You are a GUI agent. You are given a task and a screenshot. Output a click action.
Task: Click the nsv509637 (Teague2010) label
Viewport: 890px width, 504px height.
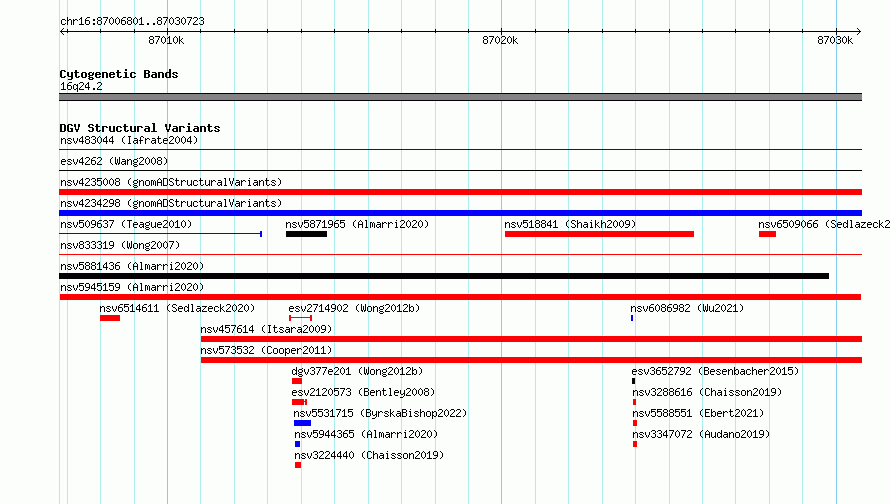point(126,224)
